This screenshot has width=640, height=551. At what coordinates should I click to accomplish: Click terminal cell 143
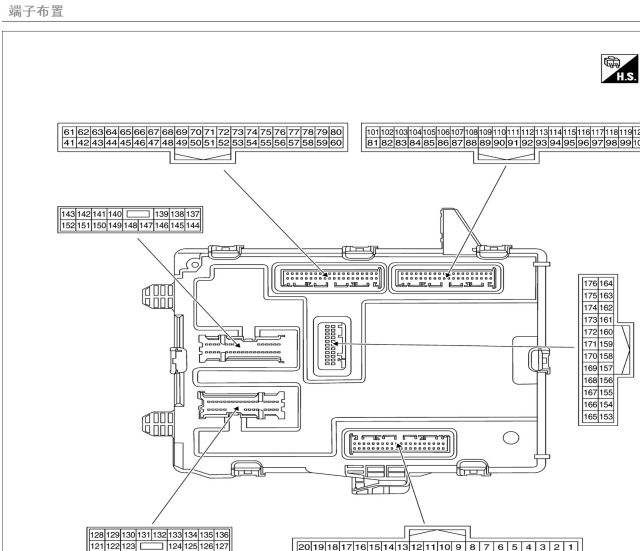68,214
